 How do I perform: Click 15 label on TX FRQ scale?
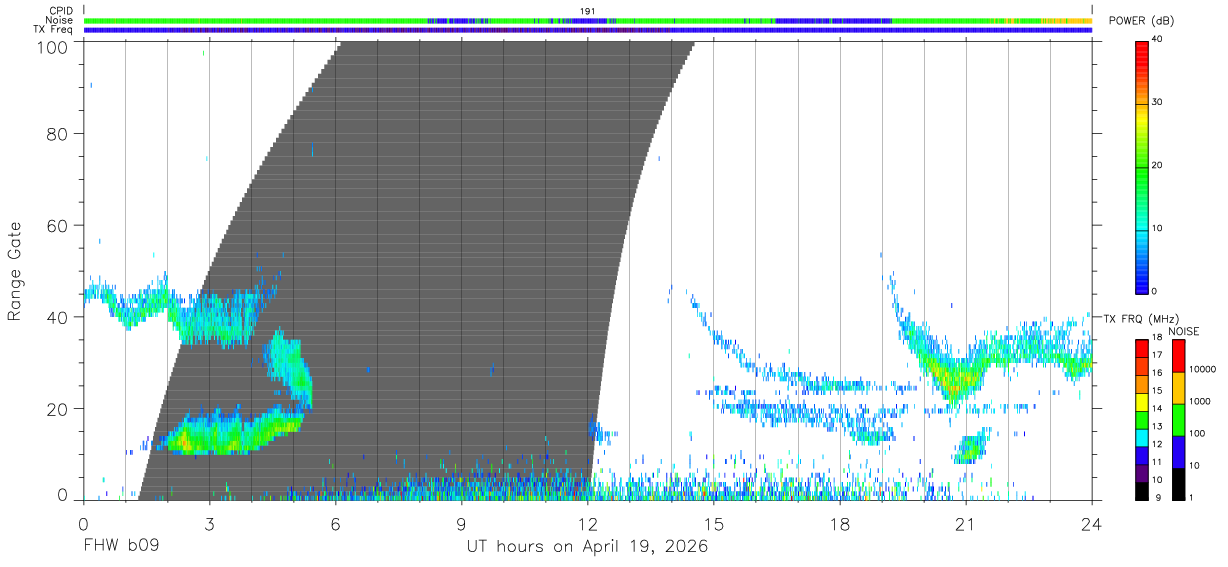(x=1158, y=391)
